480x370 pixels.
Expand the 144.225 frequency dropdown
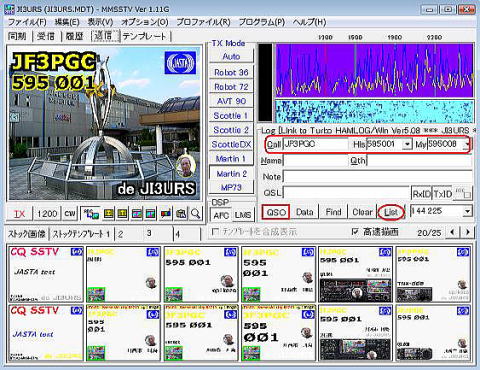point(468,211)
